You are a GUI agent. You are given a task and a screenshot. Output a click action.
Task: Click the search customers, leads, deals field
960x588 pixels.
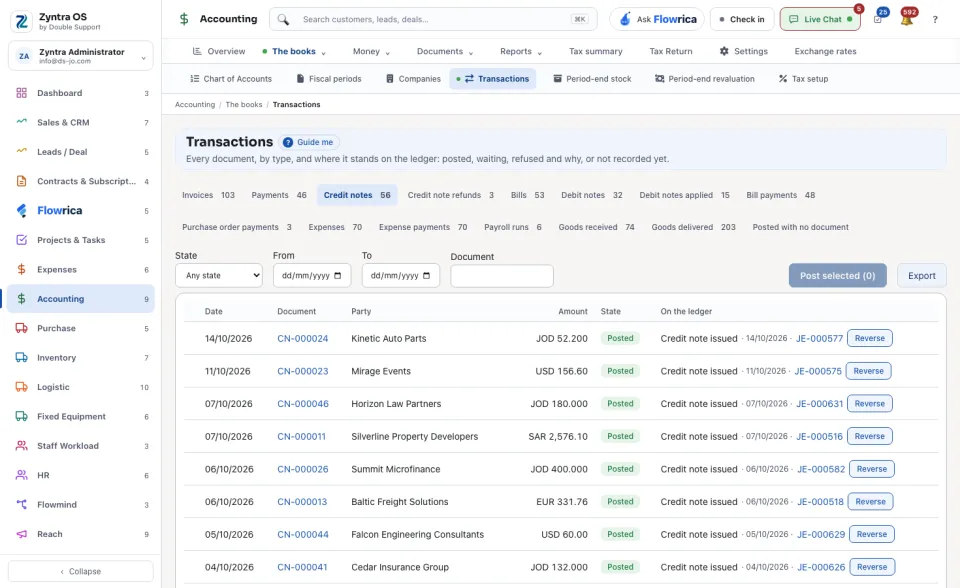click(433, 20)
